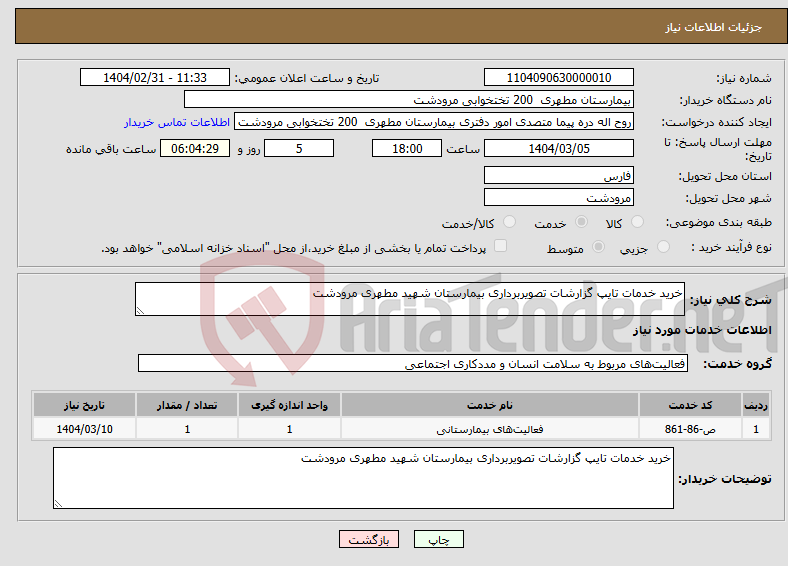Open اطلاعات تماس خریدار link
Screen dimensions: 788x566
177,122
